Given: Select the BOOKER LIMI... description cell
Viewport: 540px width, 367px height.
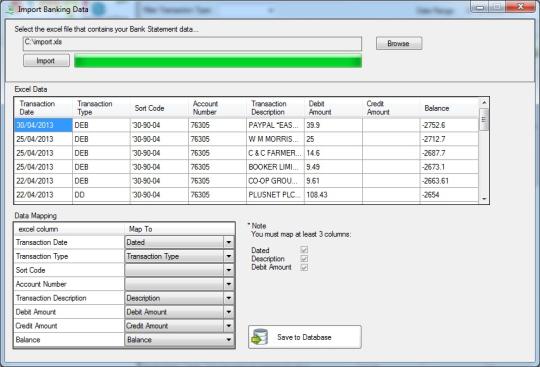Looking at the screenshot, I should tap(275, 167).
